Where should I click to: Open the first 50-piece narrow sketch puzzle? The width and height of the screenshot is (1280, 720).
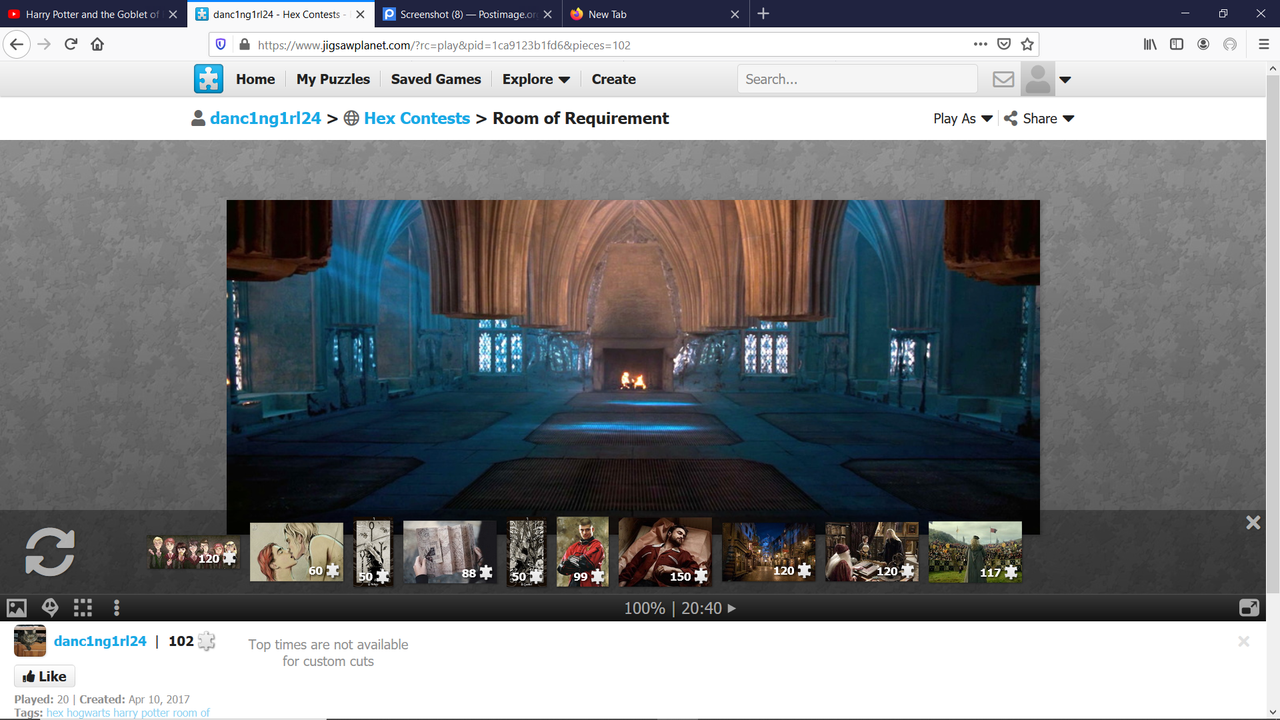[373, 552]
